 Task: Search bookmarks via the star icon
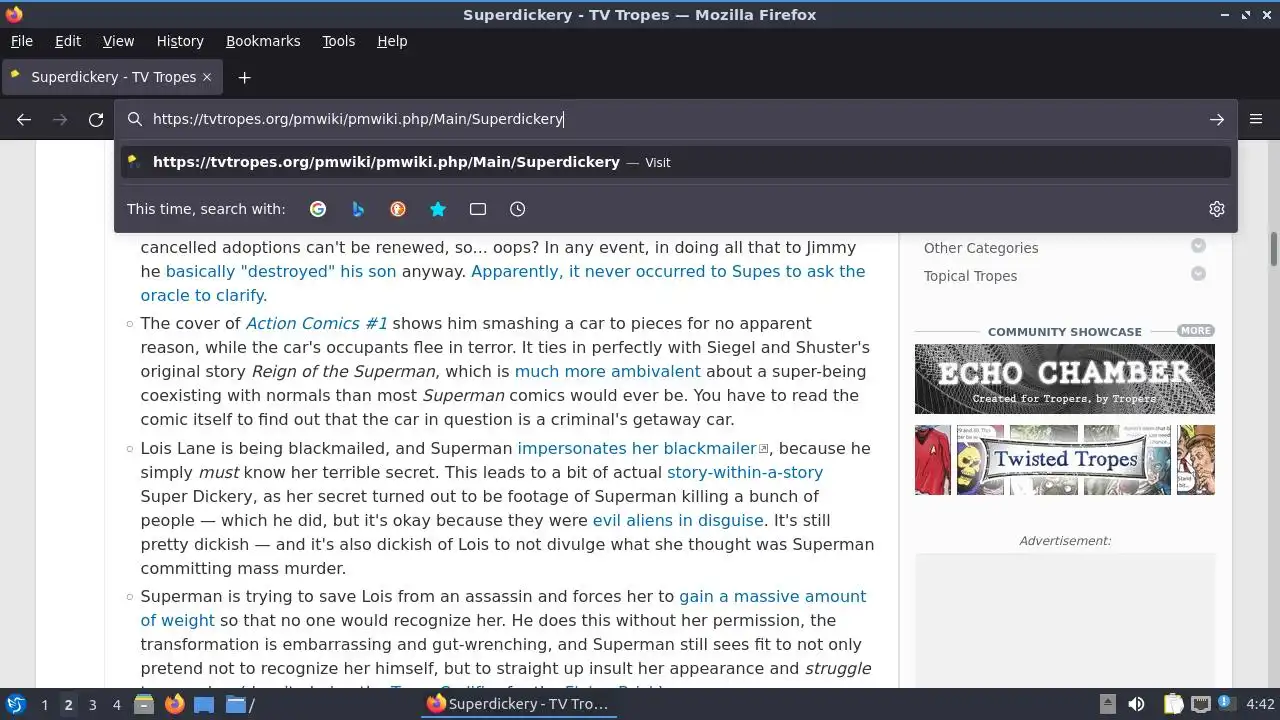pyautogui.click(x=438, y=209)
